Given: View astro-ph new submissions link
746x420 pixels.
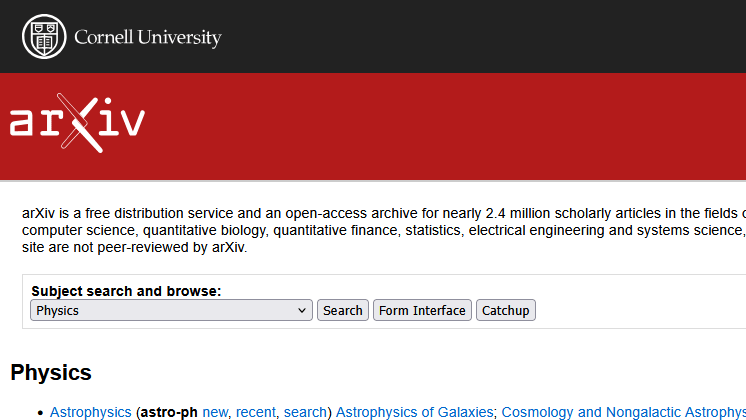Looking at the screenshot, I should coord(215,412).
